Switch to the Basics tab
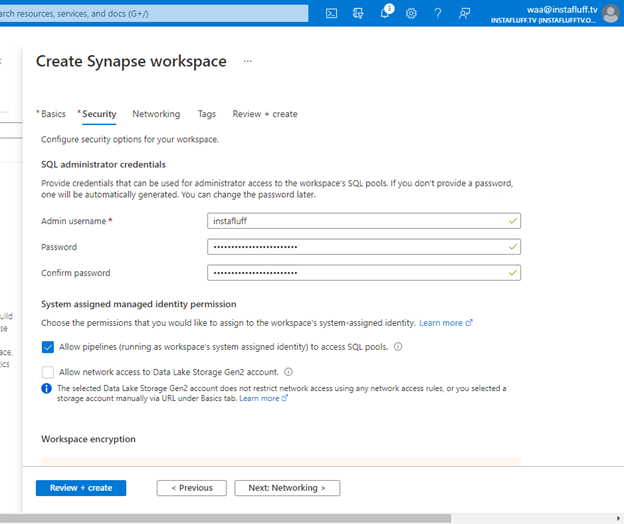This screenshot has height=524, width=624. coord(53,114)
